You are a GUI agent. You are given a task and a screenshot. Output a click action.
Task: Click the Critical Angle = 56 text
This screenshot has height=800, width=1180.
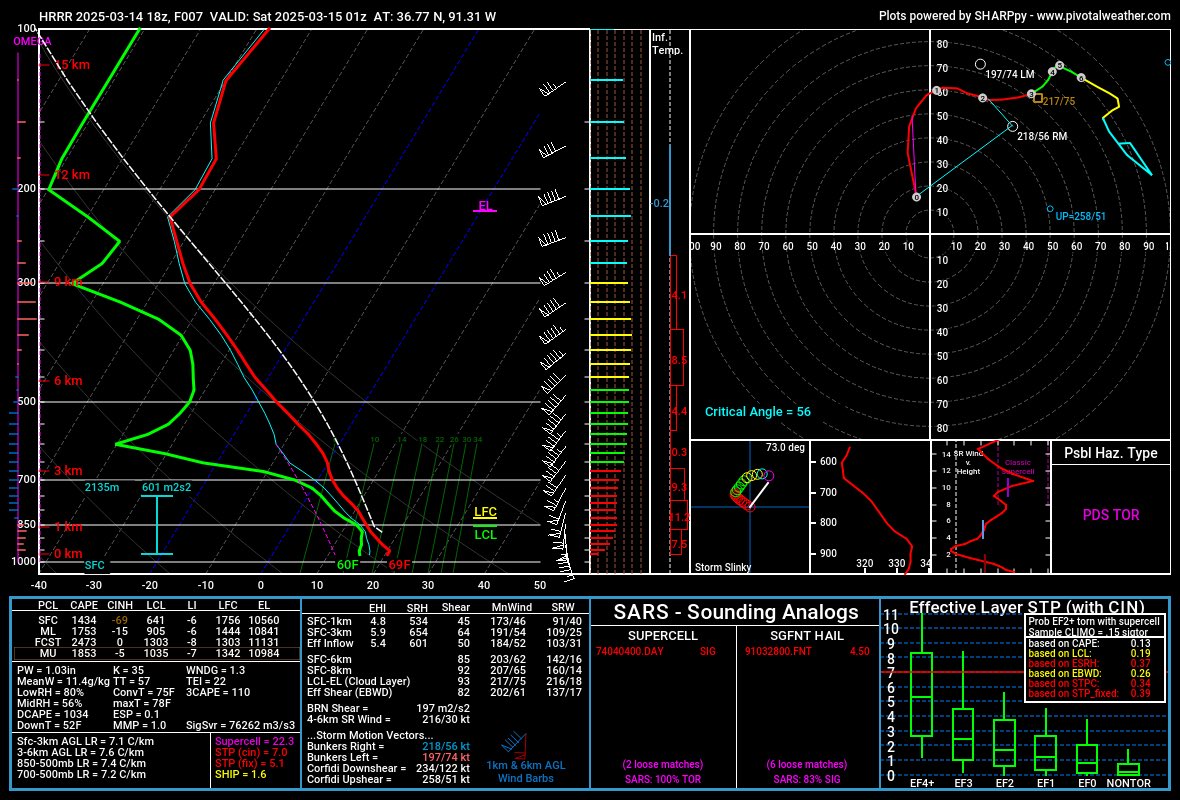(758, 412)
